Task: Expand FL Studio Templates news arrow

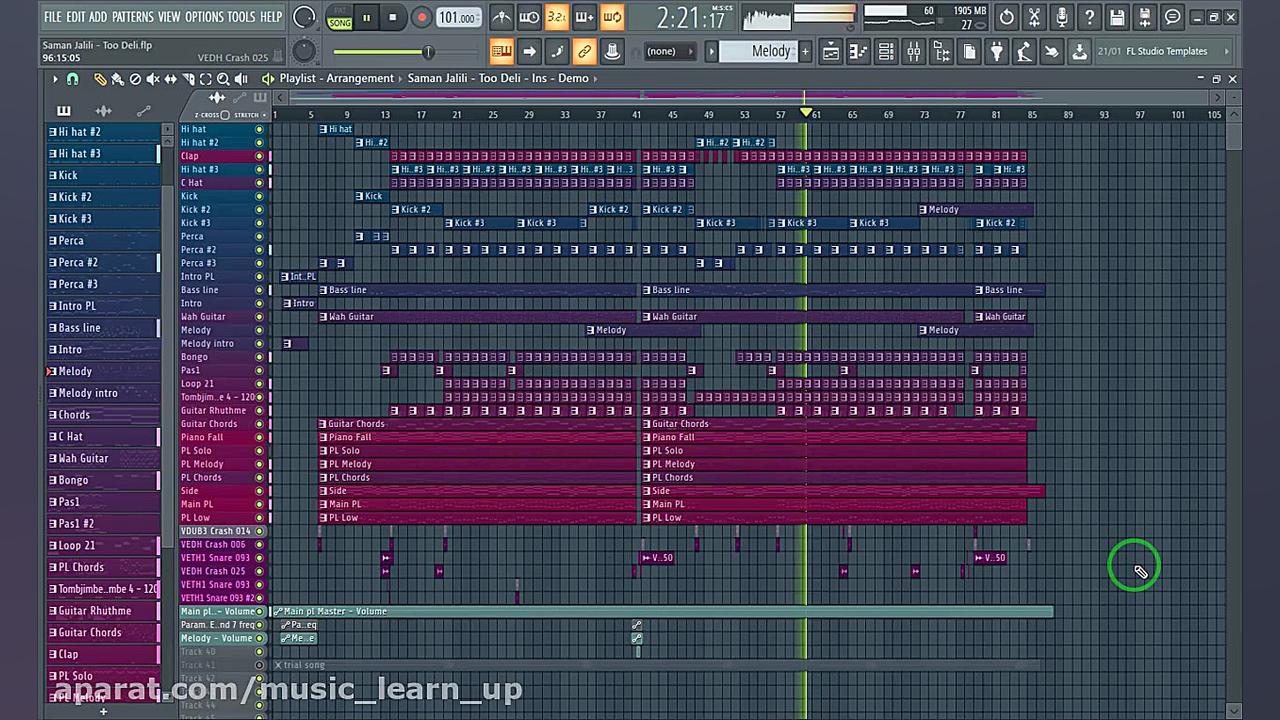Action: click(1227, 51)
